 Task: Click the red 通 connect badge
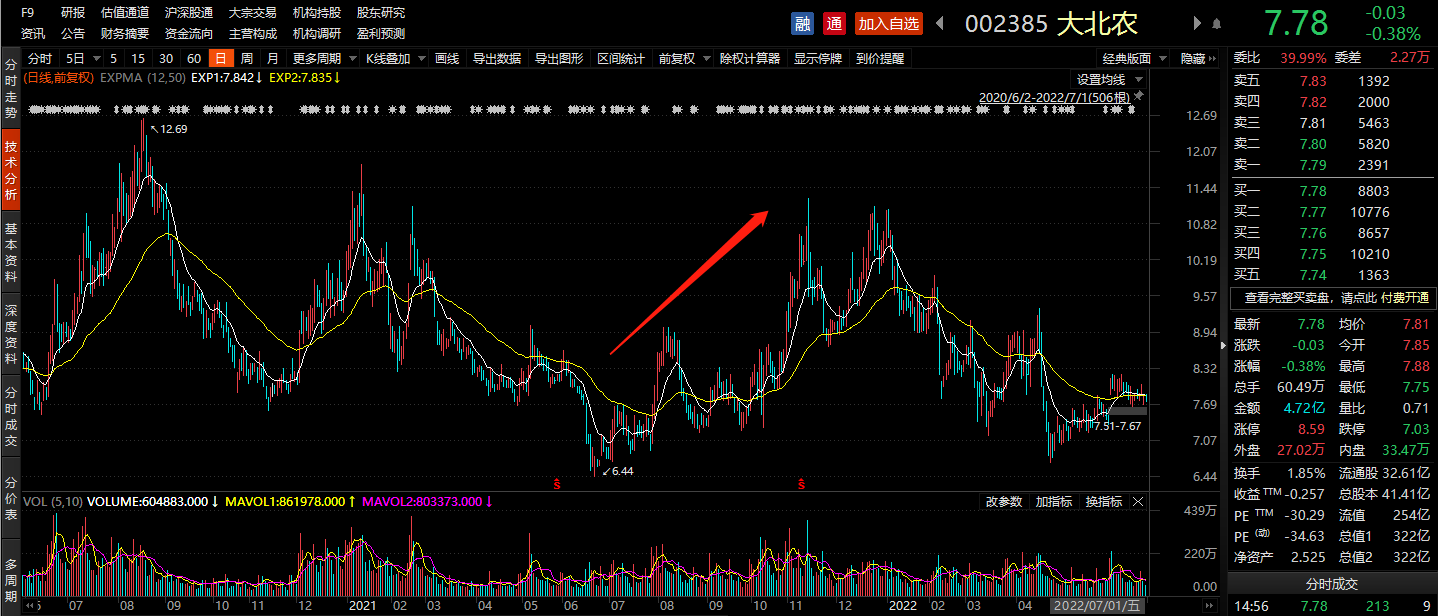tap(834, 23)
